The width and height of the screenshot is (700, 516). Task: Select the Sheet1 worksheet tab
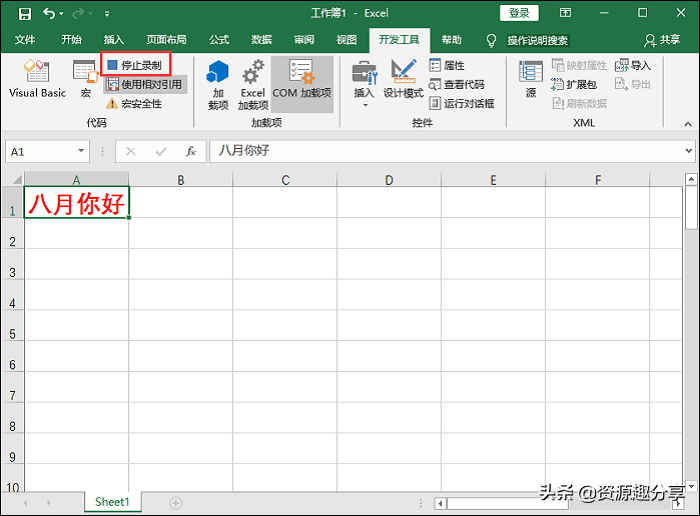(112, 501)
